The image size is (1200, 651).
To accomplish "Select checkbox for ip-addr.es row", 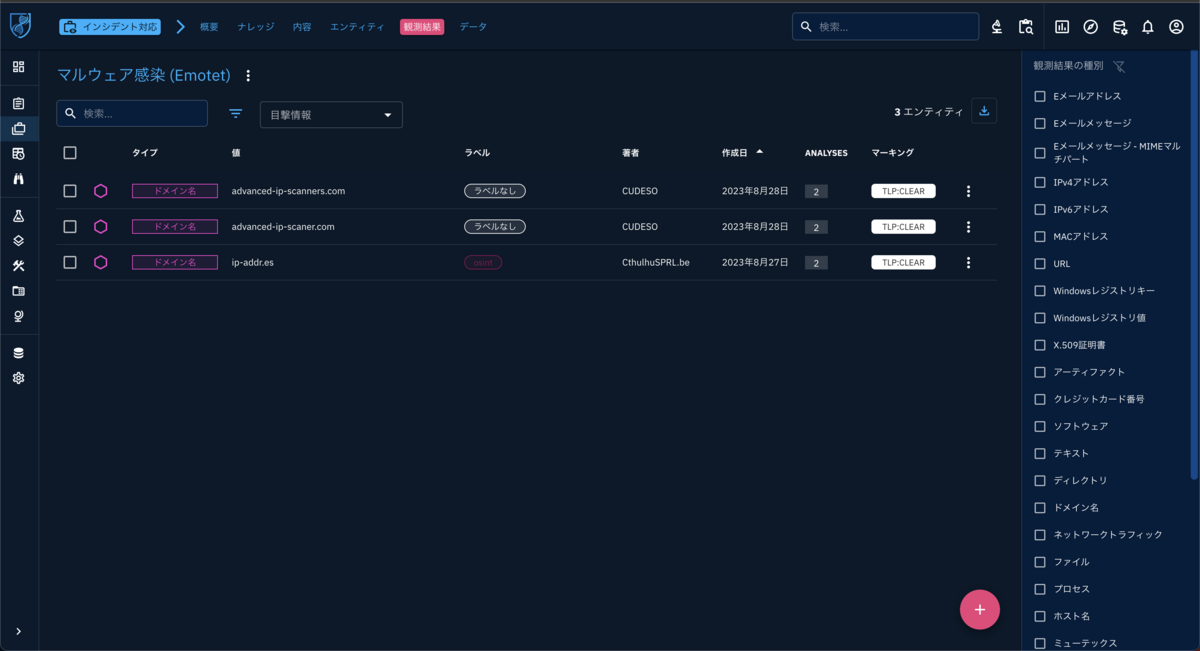I will pos(70,262).
